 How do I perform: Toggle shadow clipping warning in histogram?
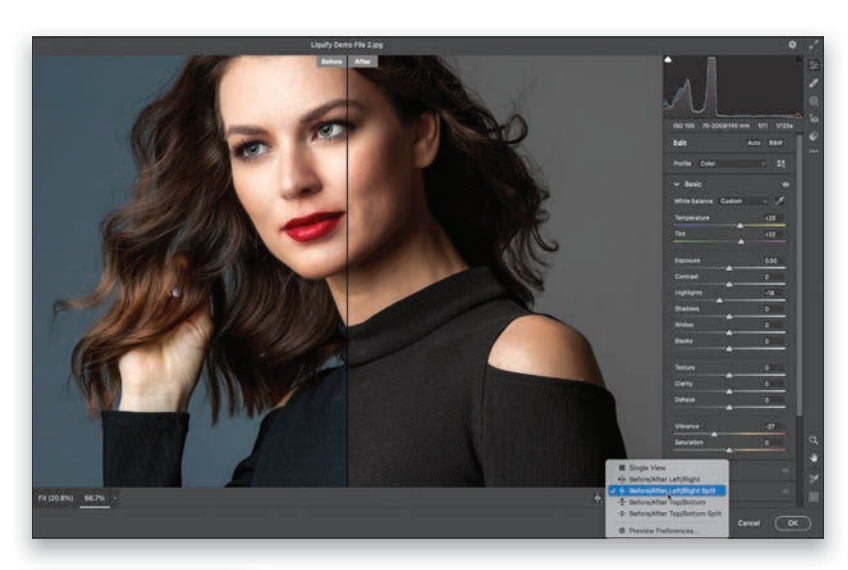click(x=669, y=61)
